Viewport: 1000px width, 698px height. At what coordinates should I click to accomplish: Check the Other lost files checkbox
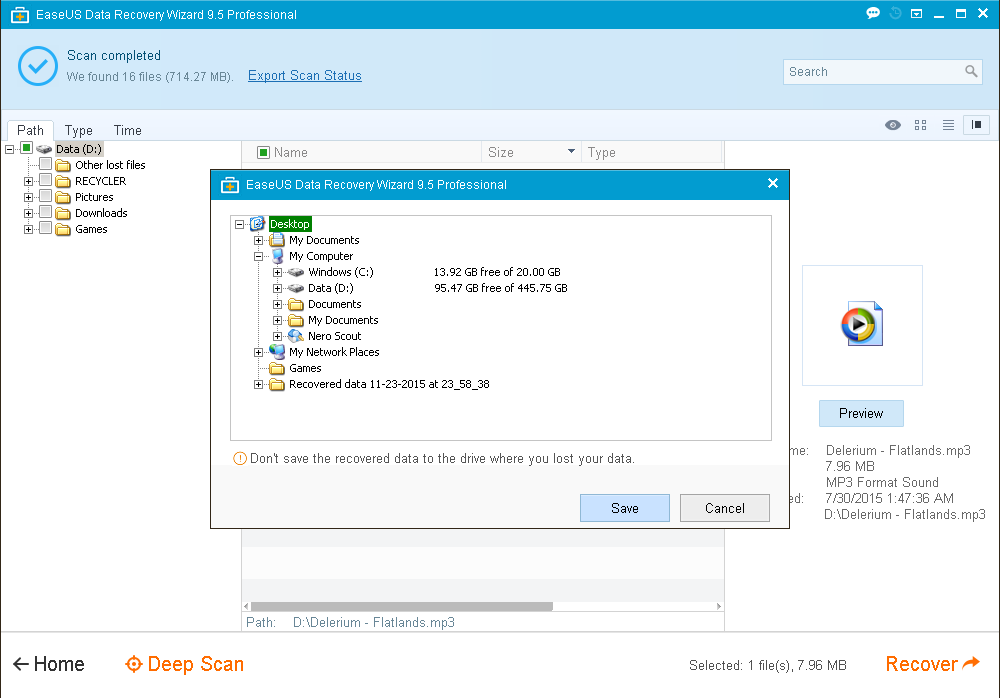45,164
